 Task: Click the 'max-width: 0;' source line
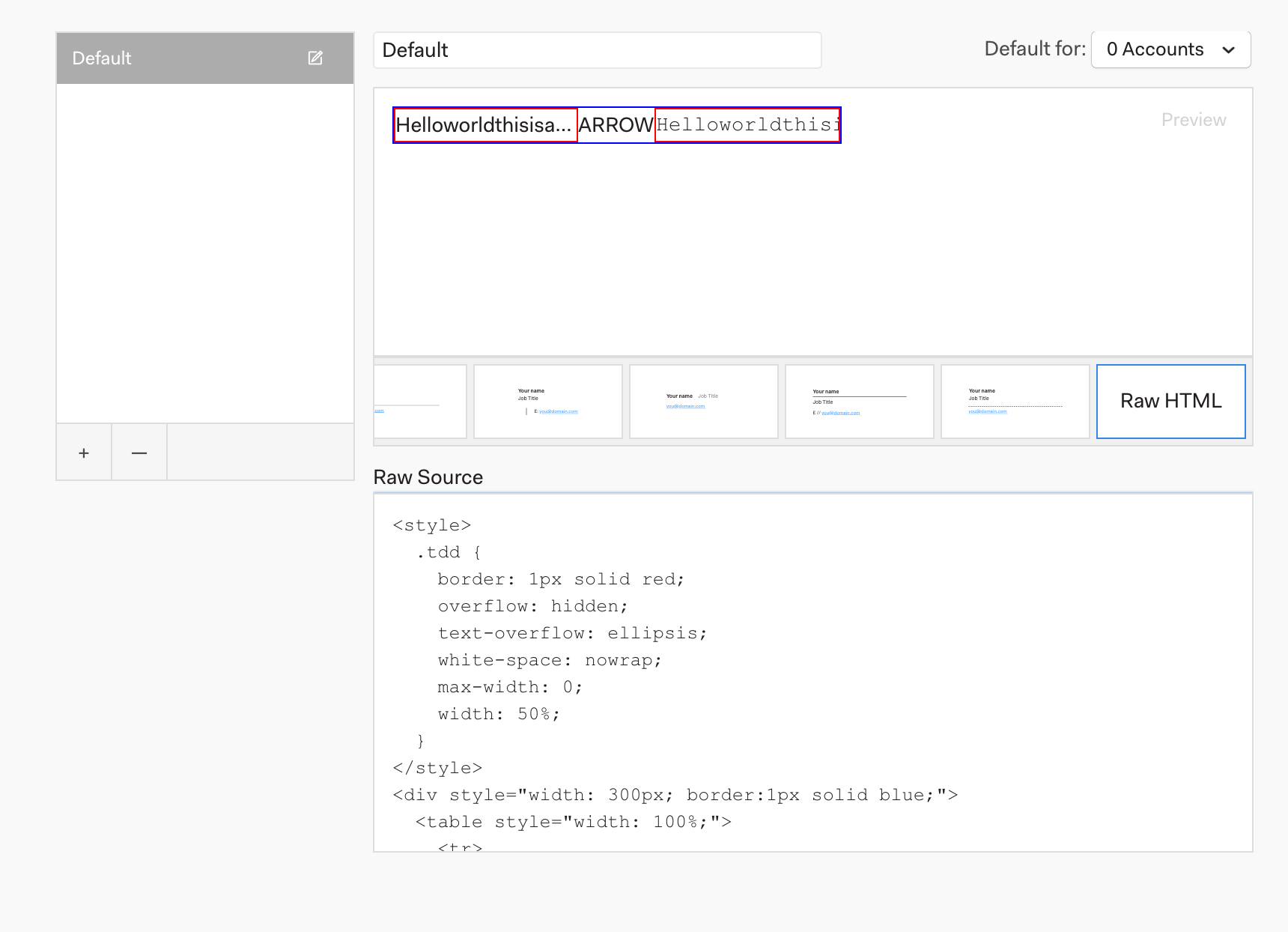pos(511,687)
